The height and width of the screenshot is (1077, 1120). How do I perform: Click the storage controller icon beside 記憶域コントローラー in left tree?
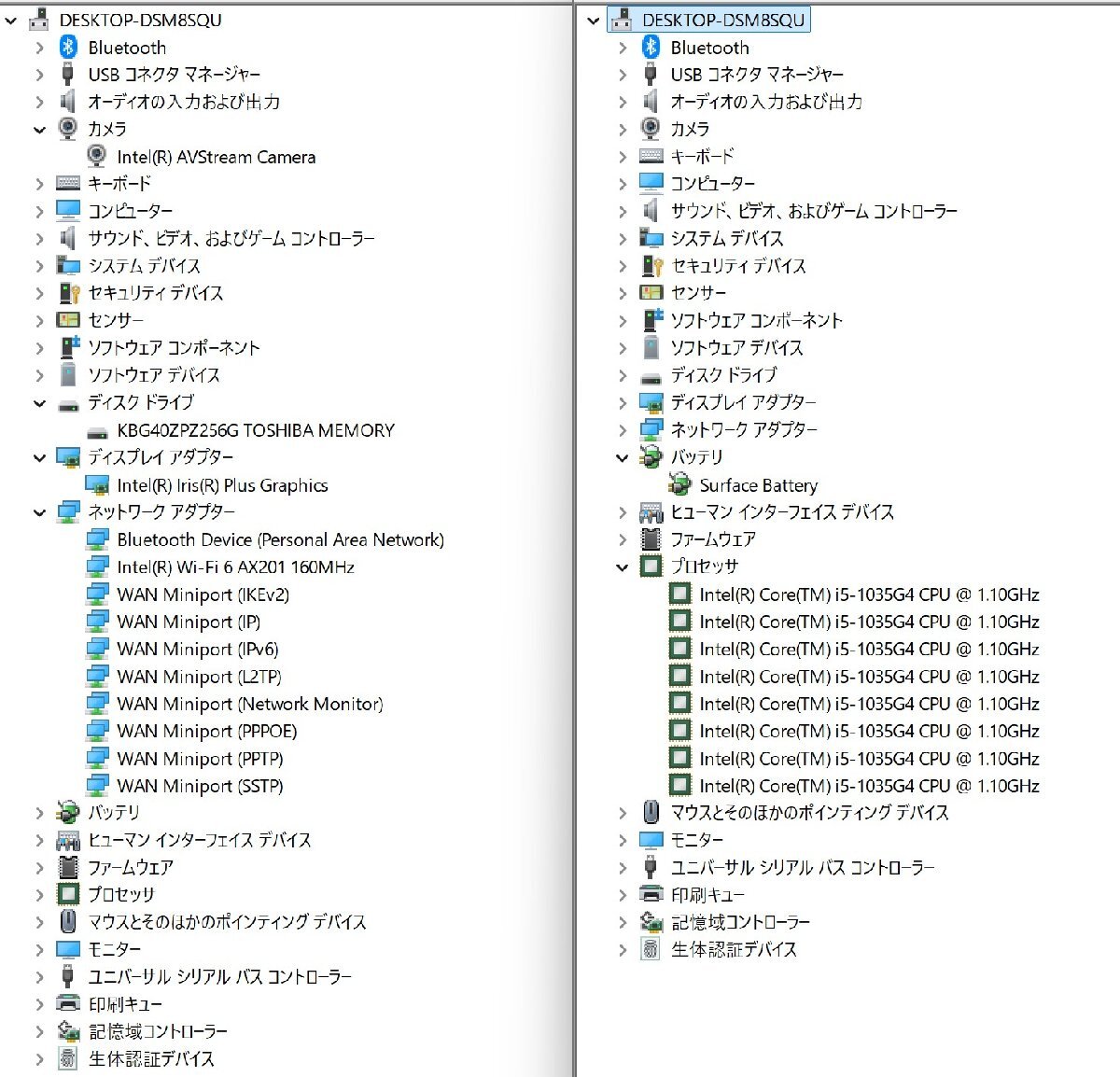coord(68,1030)
